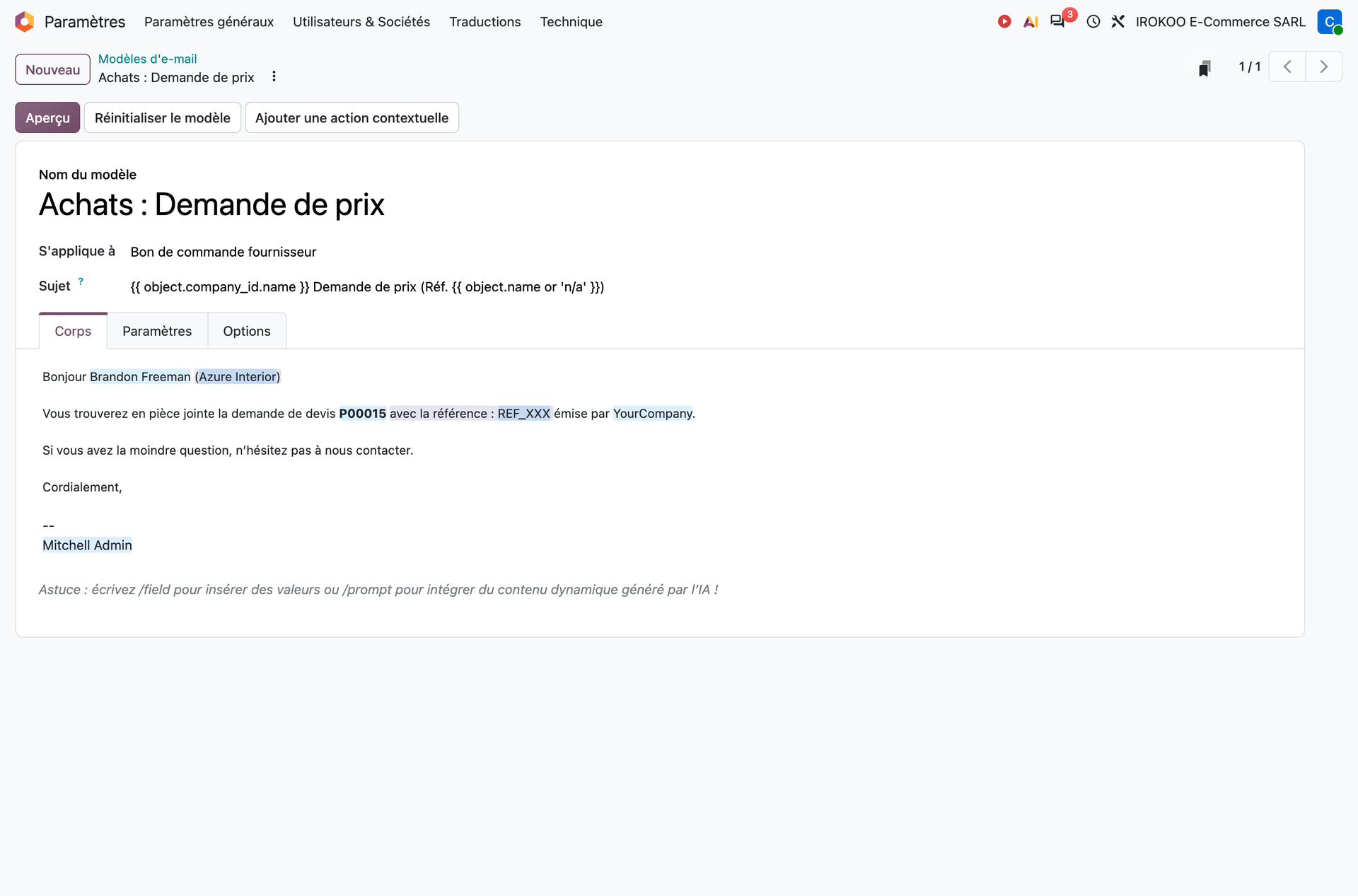1358x896 pixels.
Task: Switch to the Corps tab
Action: click(x=73, y=331)
